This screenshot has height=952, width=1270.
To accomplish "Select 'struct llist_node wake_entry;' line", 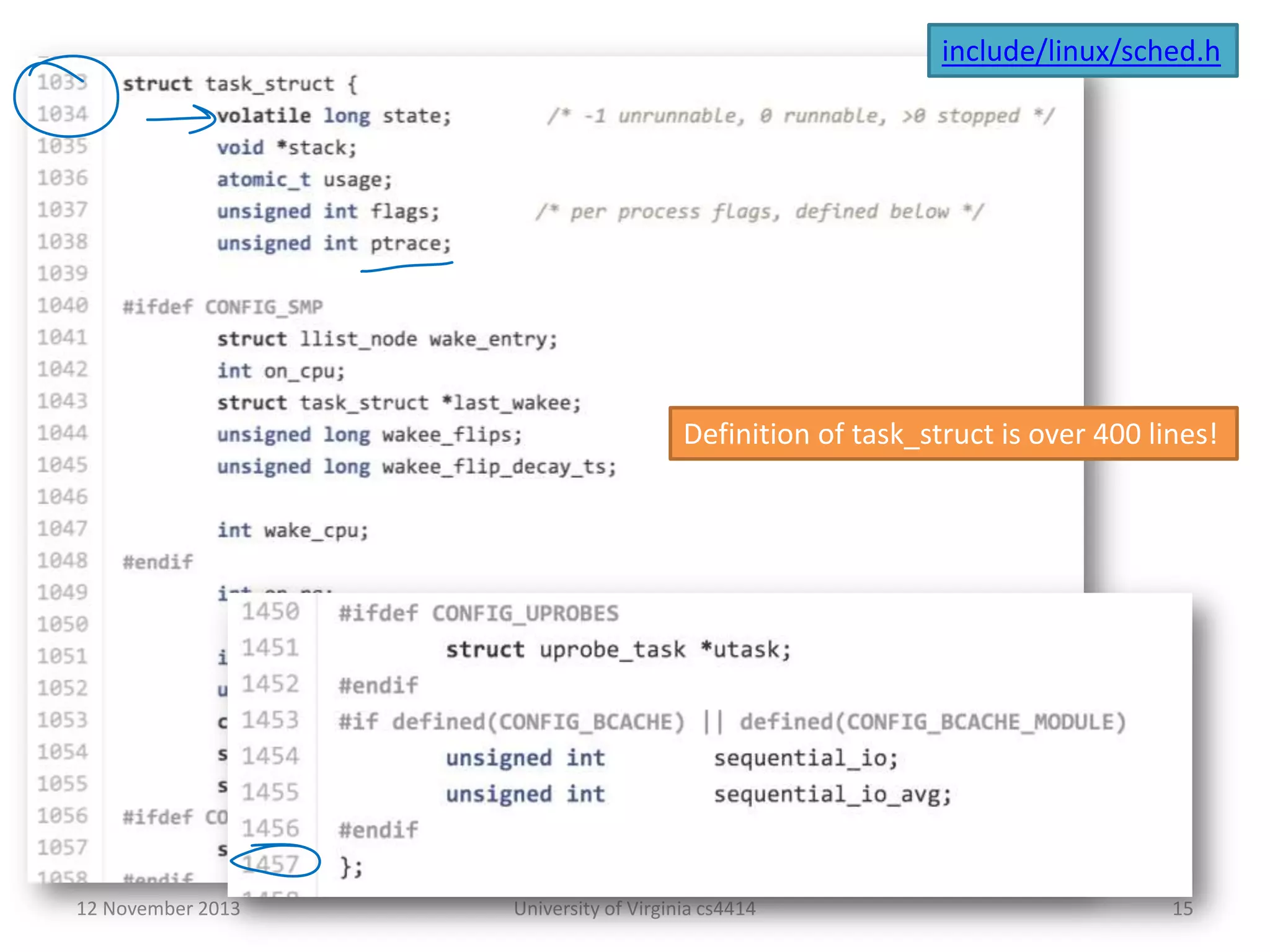I will click(x=388, y=340).
